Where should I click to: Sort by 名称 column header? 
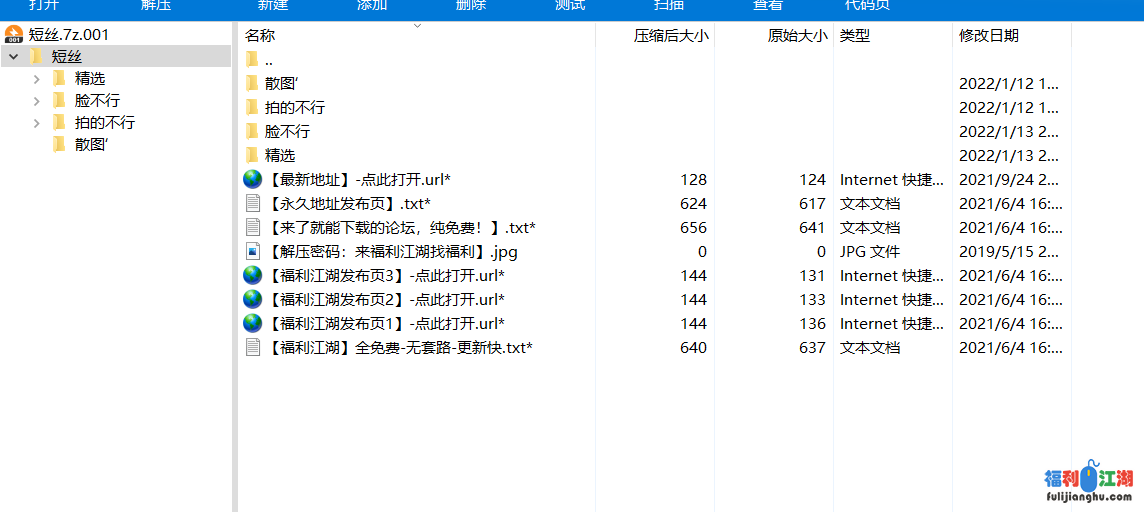(260, 36)
